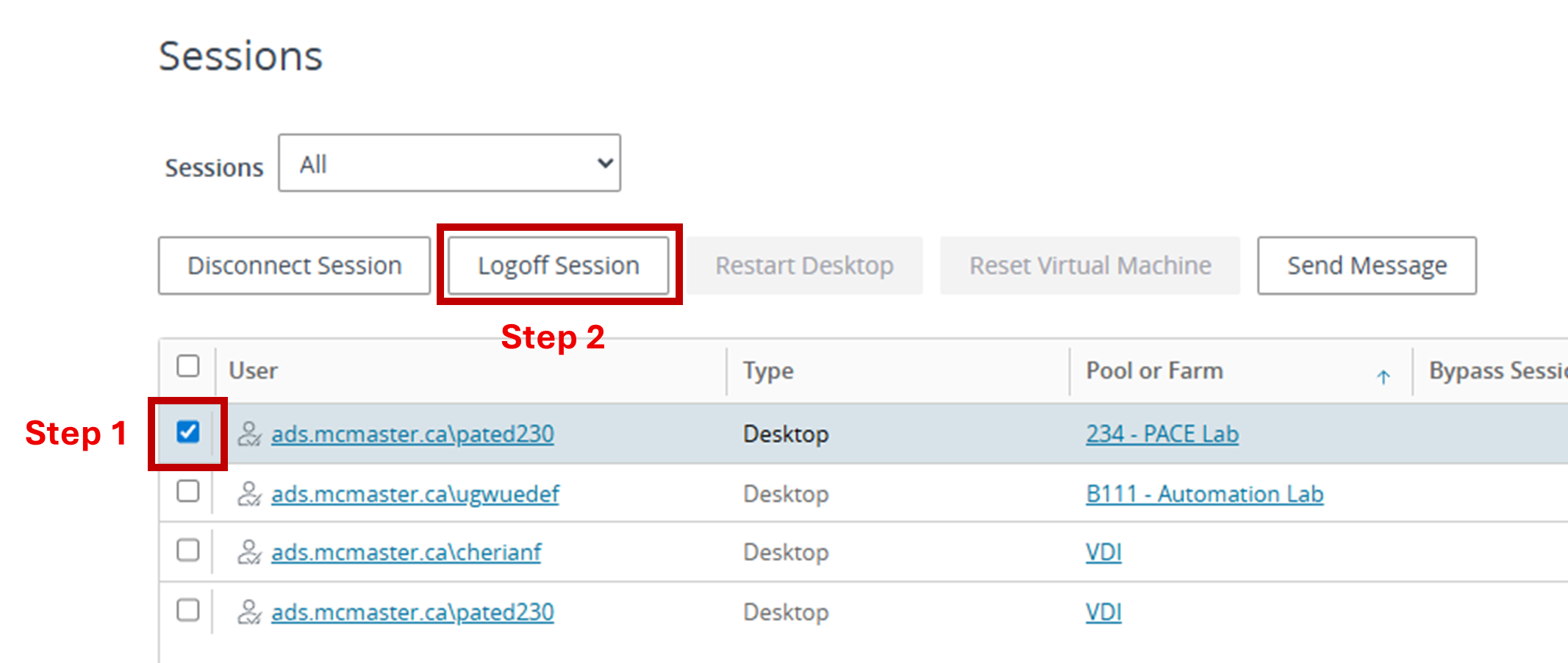Image resolution: width=1568 pixels, height=663 pixels.
Task: Open the Sessions filter dropdown
Action: pos(449,163)
